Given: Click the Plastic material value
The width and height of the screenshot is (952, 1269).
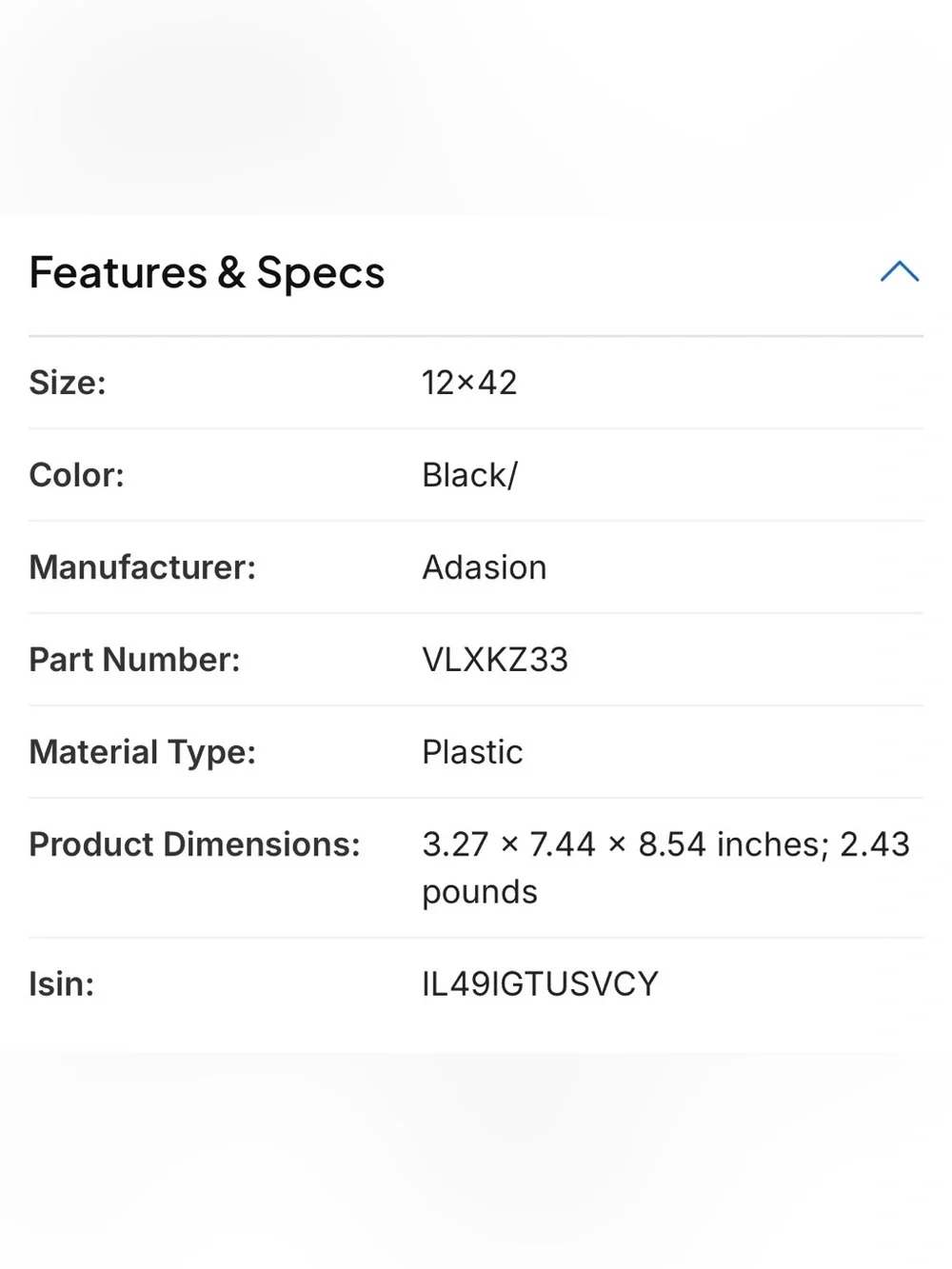Looking at the screenshot, I should 472,752.
